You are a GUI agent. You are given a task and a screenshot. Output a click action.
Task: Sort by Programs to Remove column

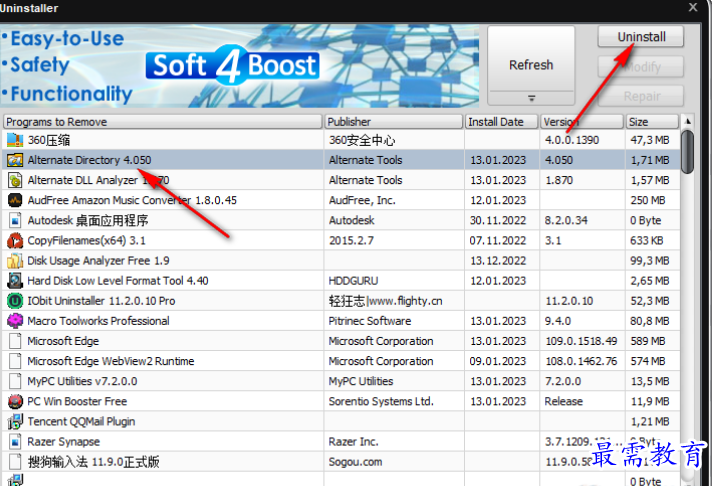pyautogui.click(x=163, y=122)
